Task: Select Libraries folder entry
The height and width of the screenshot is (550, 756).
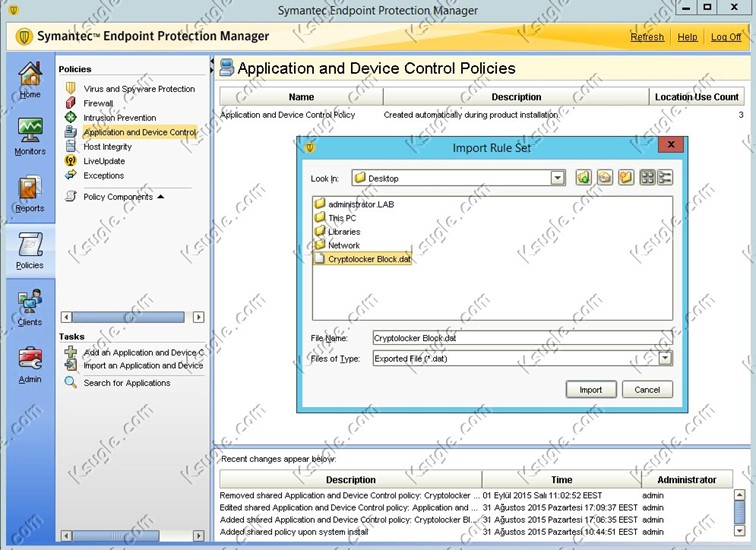Action: pyautogui.click(x=338, y=232)
